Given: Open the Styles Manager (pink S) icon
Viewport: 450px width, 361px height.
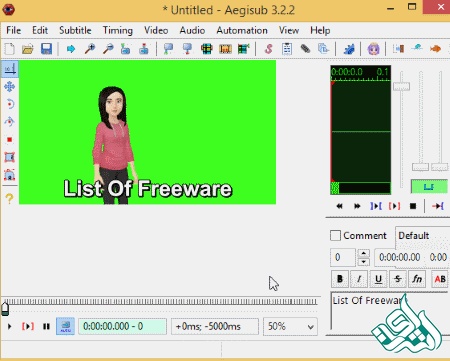Looking at the screenshot, I should pyautogui.click(x=269, y=49).
